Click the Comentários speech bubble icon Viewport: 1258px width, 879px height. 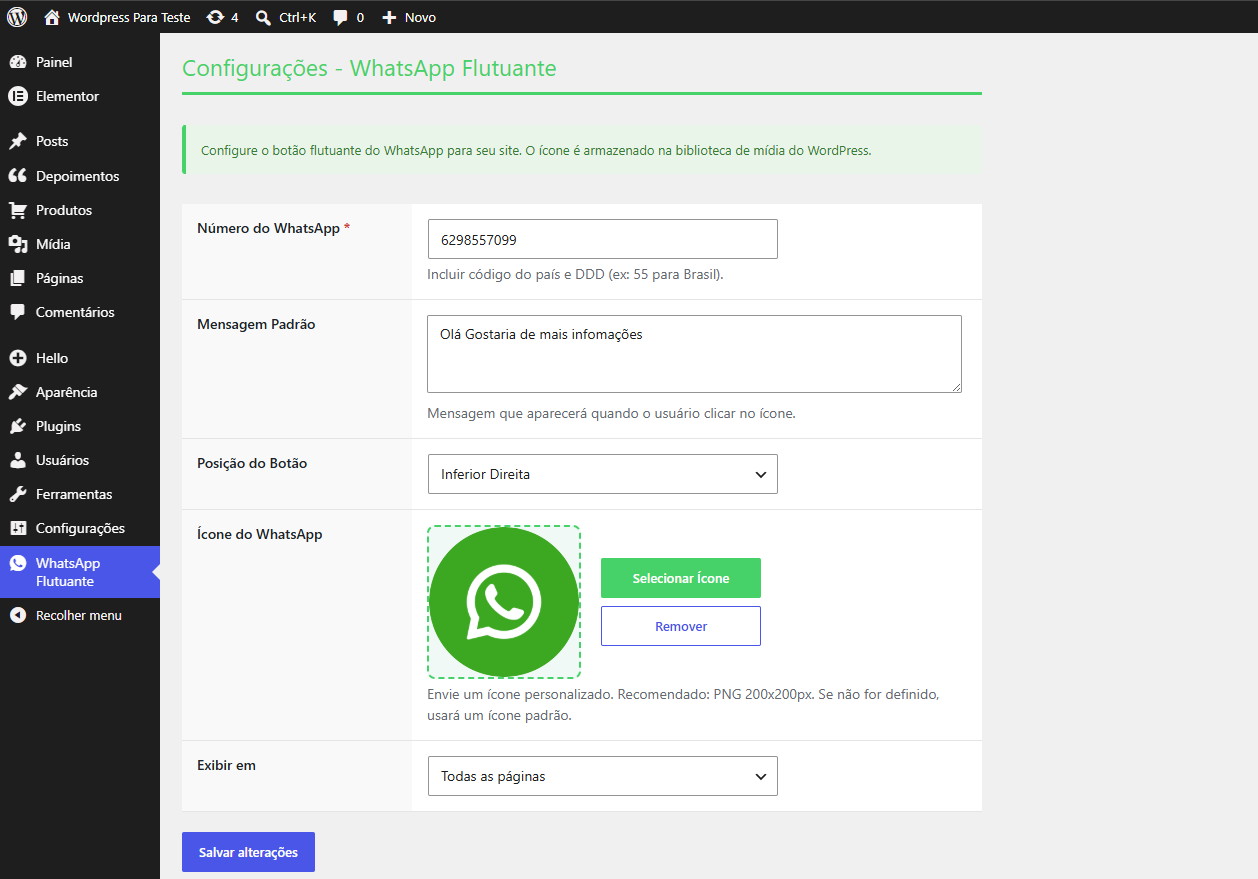(x=17, y=312)
